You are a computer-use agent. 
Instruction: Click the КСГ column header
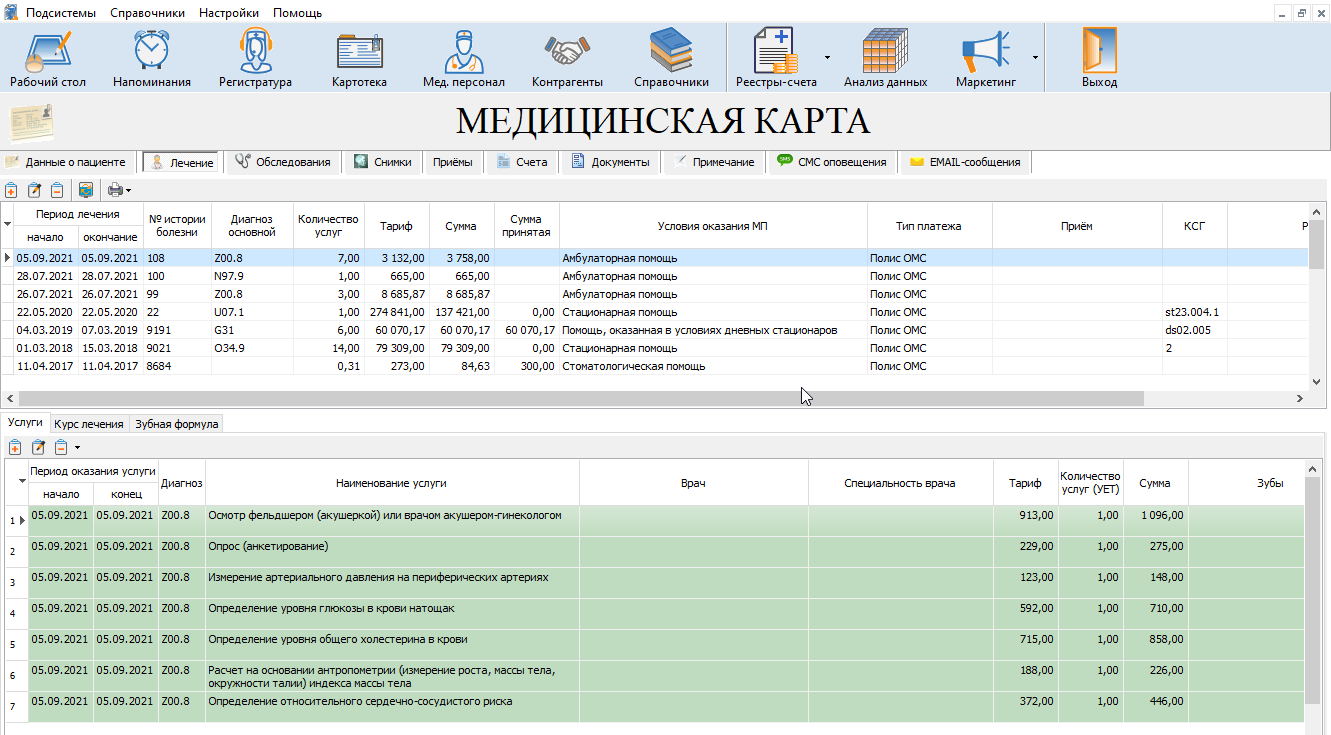(x=1194, y=226)
